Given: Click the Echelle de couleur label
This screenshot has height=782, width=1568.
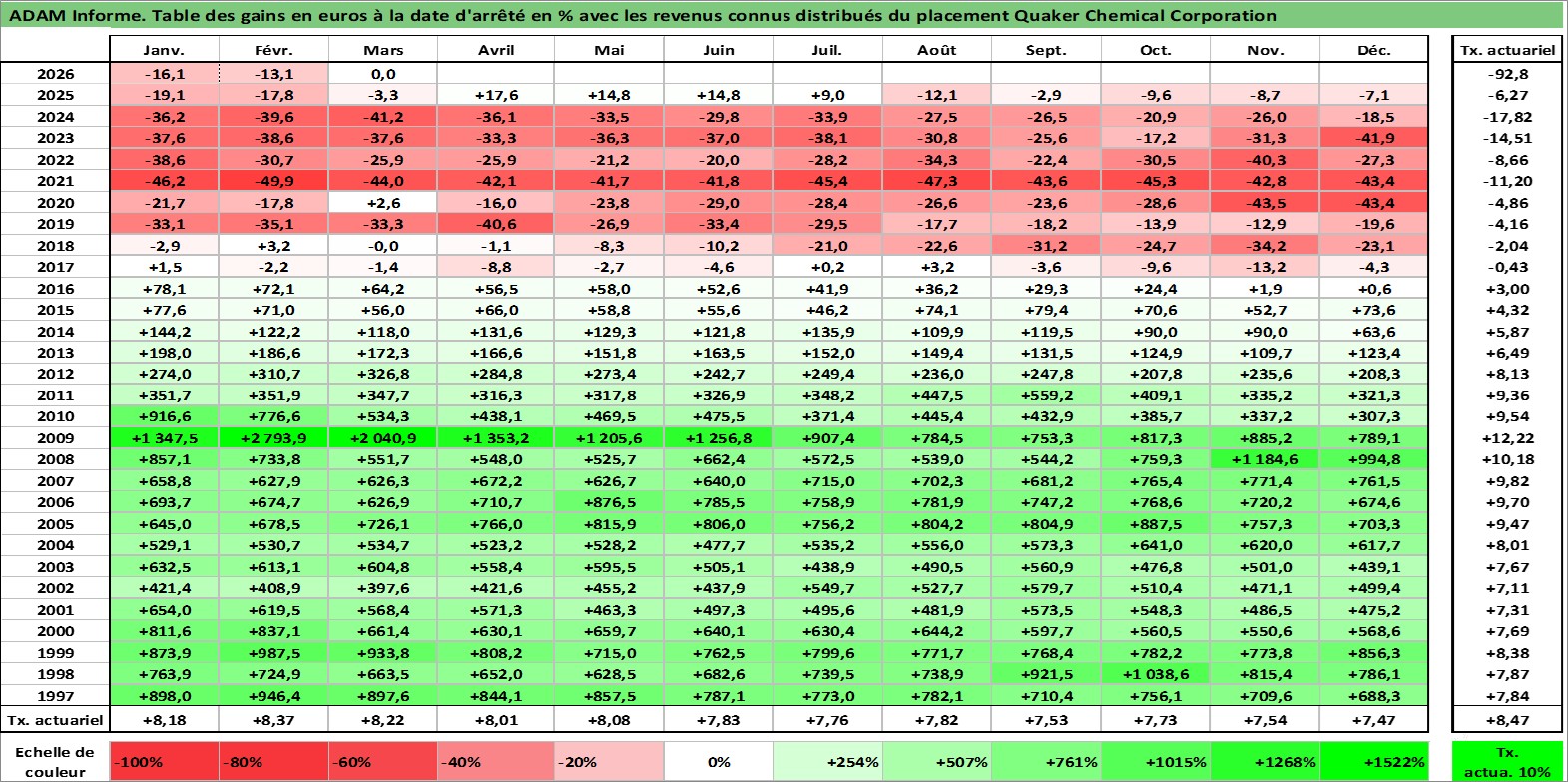Looking at the screenshot, I should click(x=55, y=761).
